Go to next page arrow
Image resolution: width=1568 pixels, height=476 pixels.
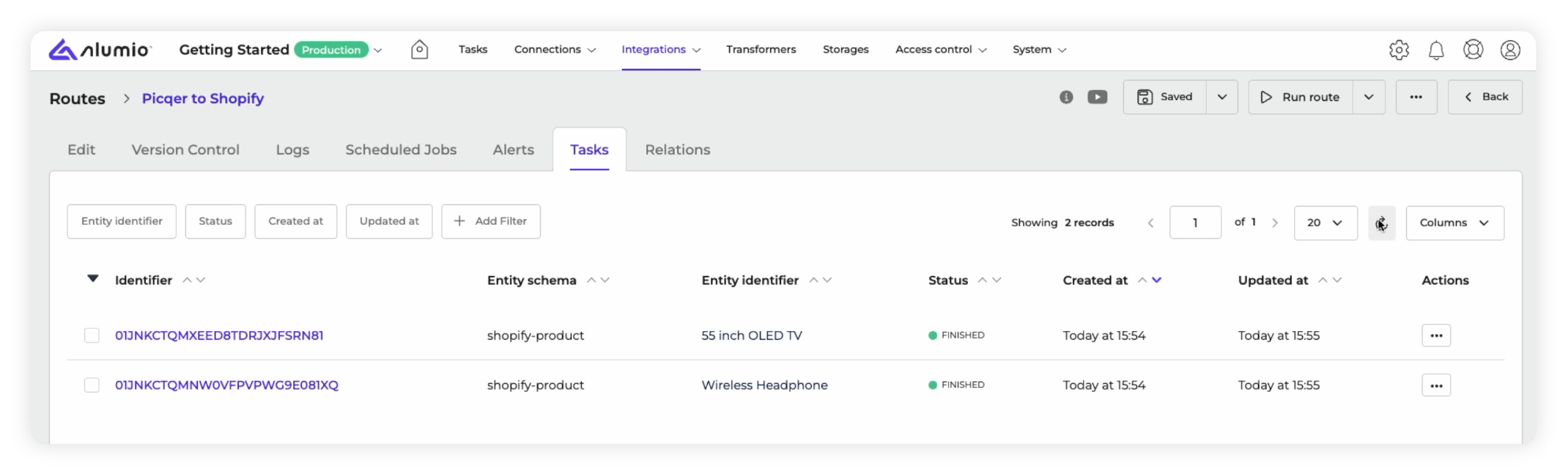click(1275, 223)
